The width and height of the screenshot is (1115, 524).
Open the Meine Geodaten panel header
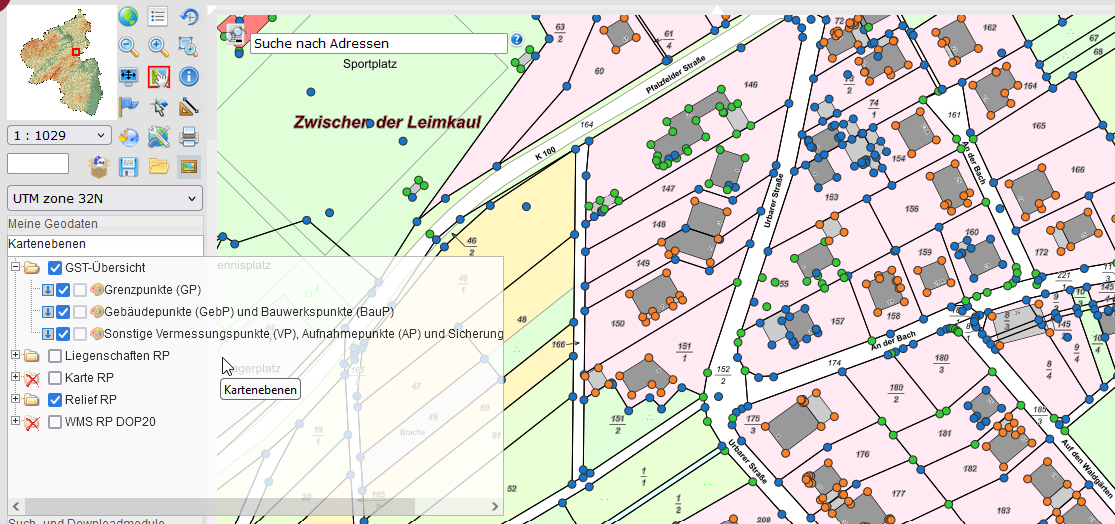point(105,224)
